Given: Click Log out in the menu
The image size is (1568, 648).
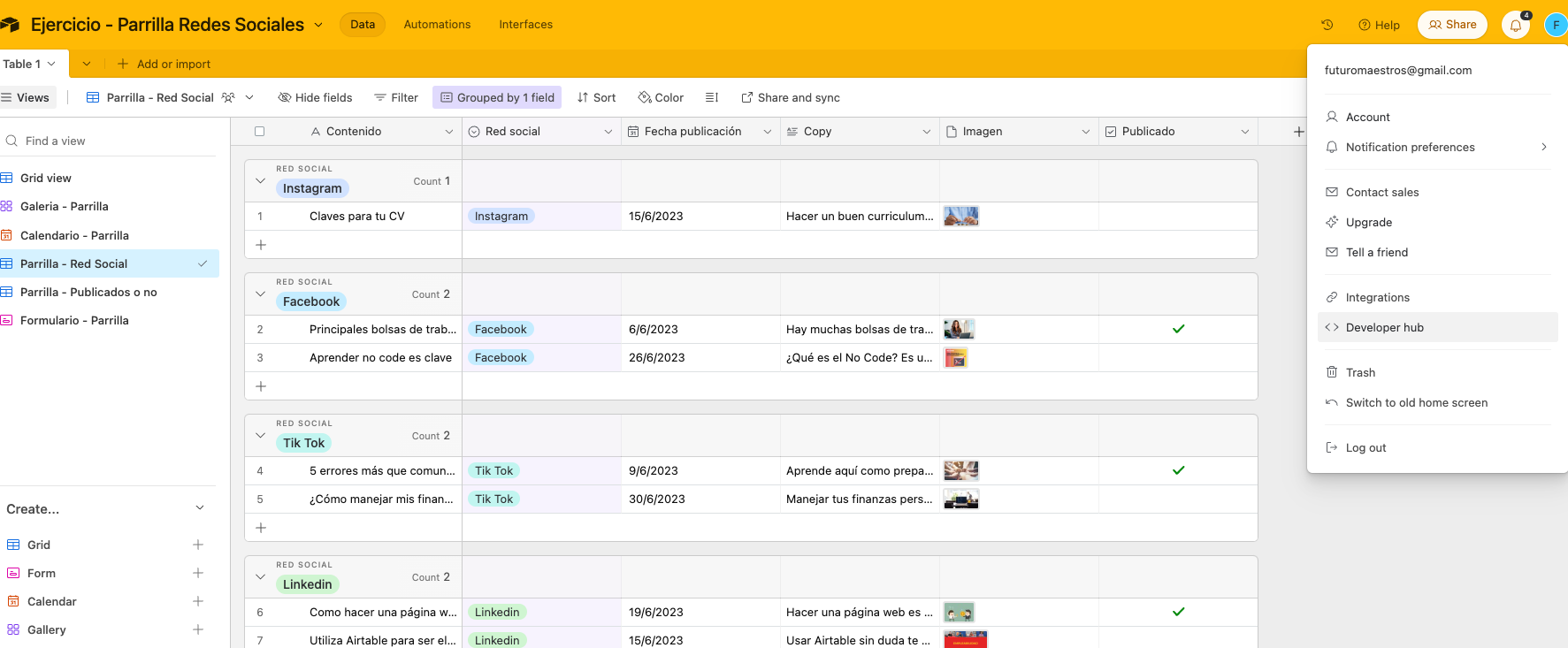Looking at the screenshot, I should [x=1365, y=447].
